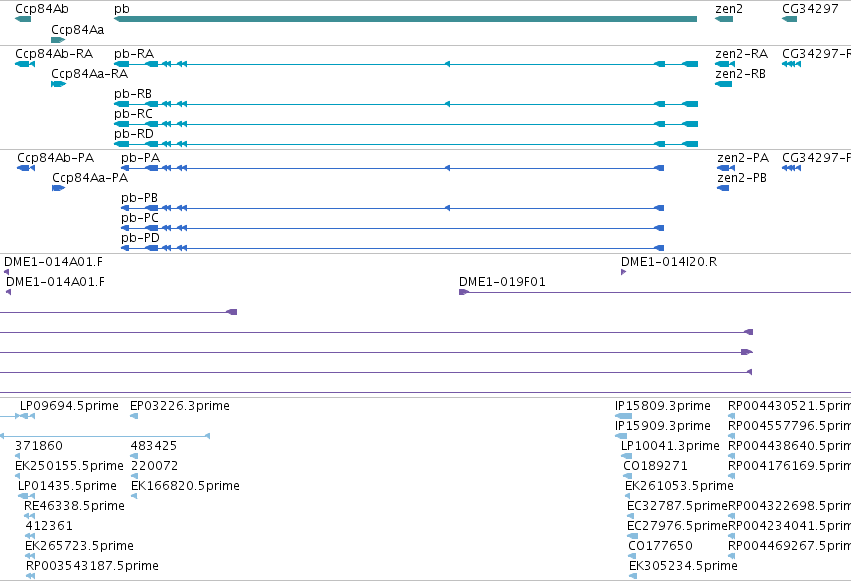Click the pb-RB transcript label

click(133, 94)
